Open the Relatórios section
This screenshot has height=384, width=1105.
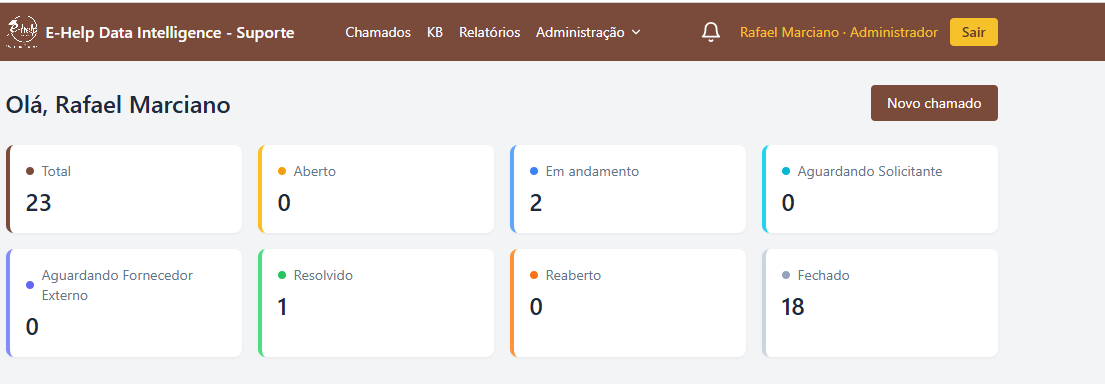click(x=489, y=32)
